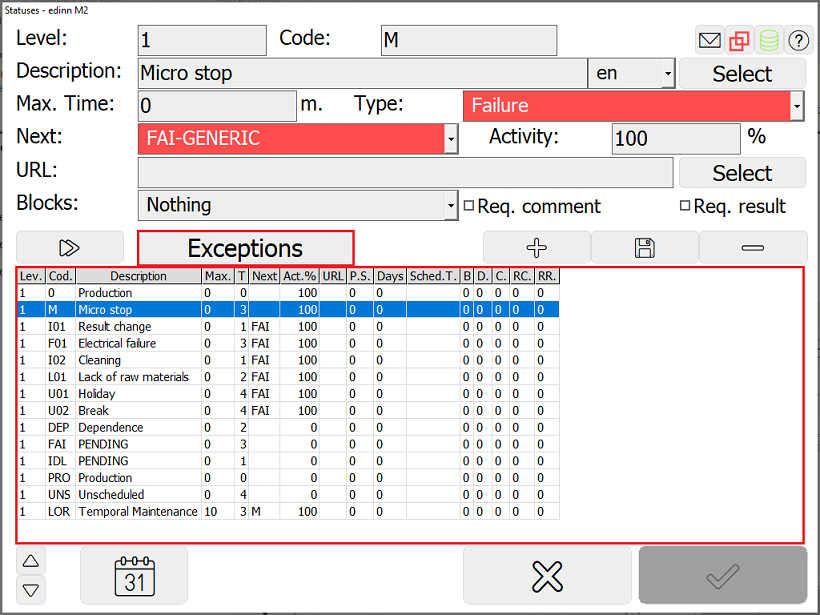Click the Level input field
820x615 pixels.
202,40
